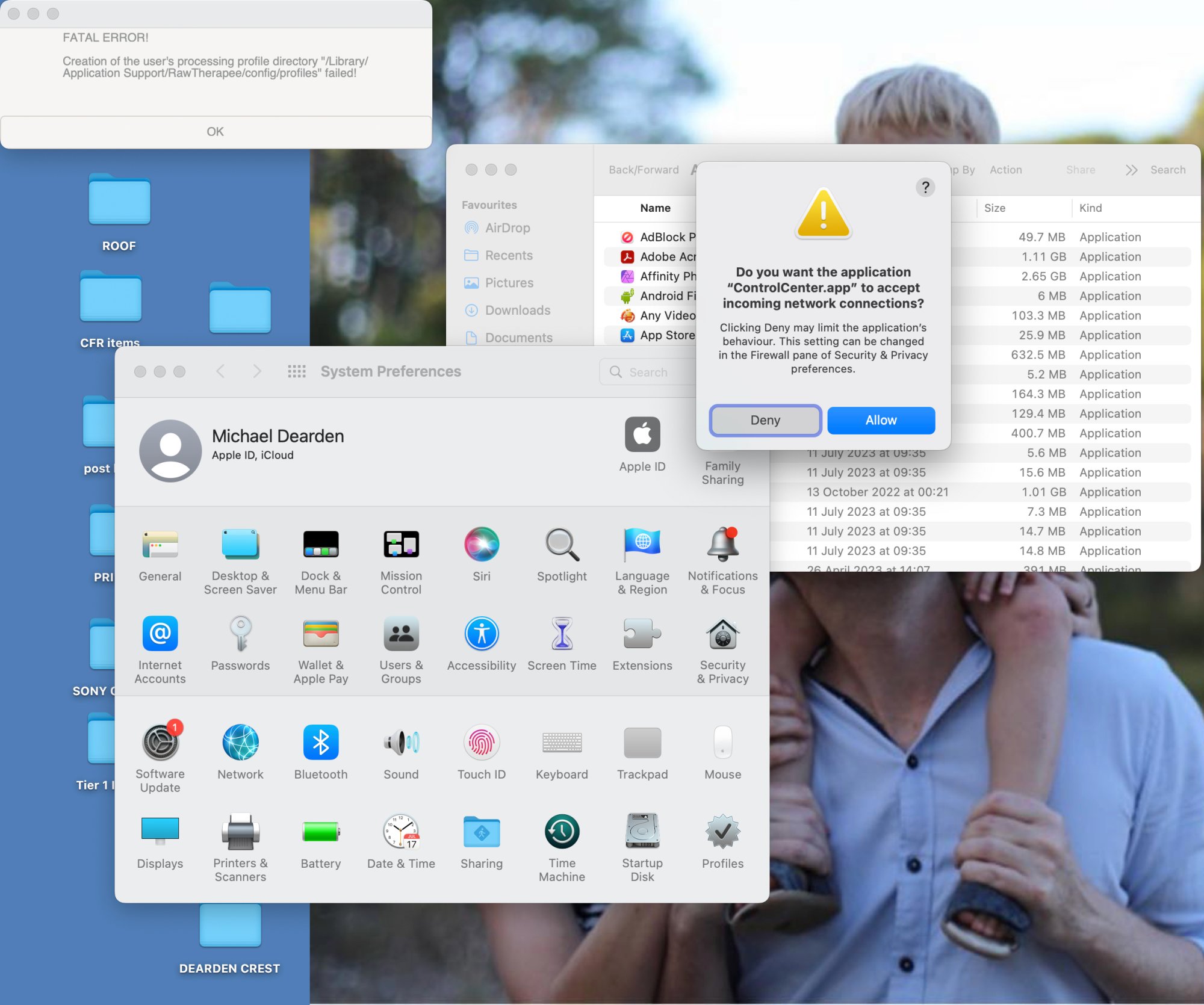Click the System Preferences search field
Viewport: 1204px width, 1005px height.
(x=648, y=372)
